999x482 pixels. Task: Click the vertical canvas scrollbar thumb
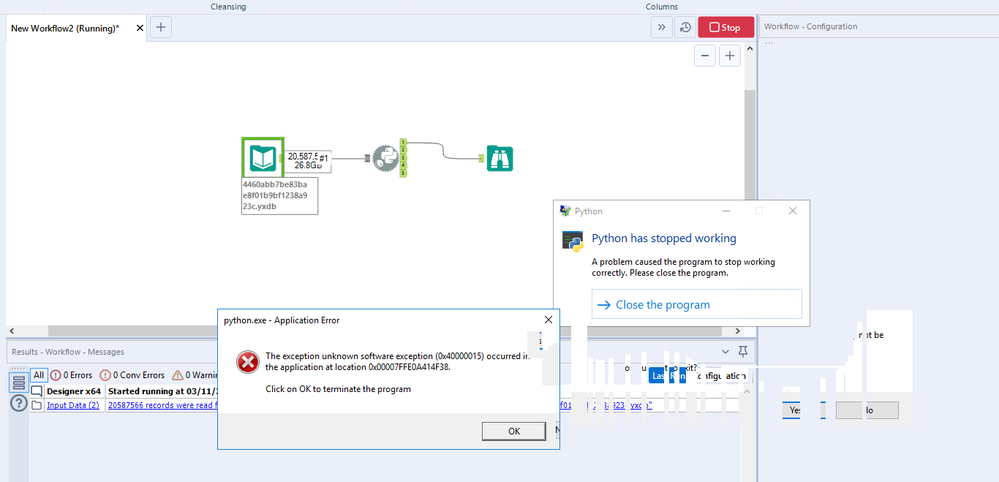(750, 146)
